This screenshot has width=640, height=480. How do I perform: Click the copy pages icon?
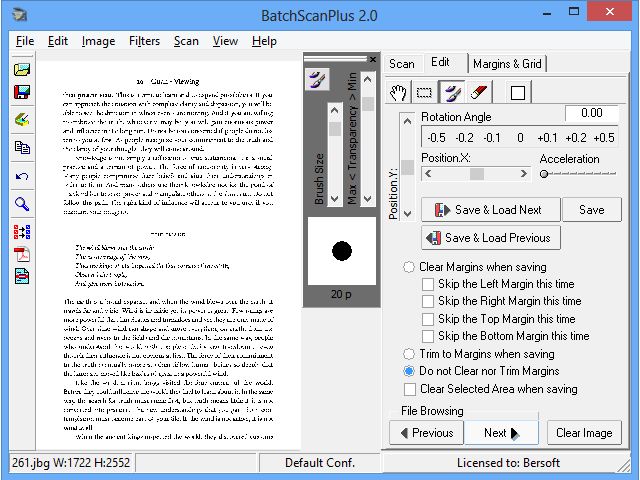pyautogui.click(x=22, y=147)
